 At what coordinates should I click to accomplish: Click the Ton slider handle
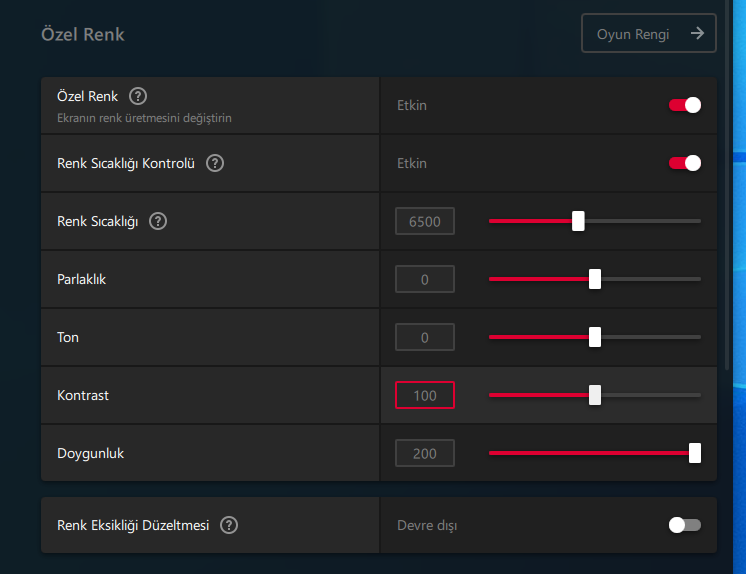click(x=595, y=337)
